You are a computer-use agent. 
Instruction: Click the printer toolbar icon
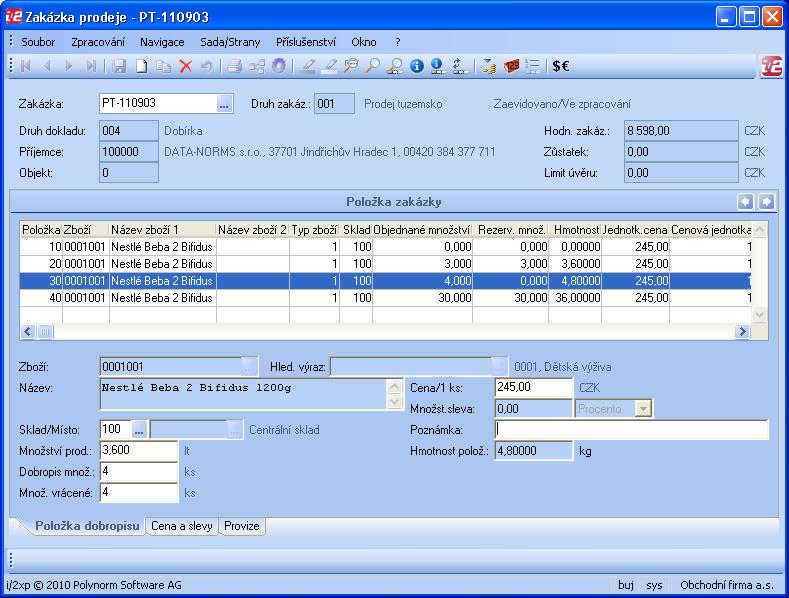point(234,66)
